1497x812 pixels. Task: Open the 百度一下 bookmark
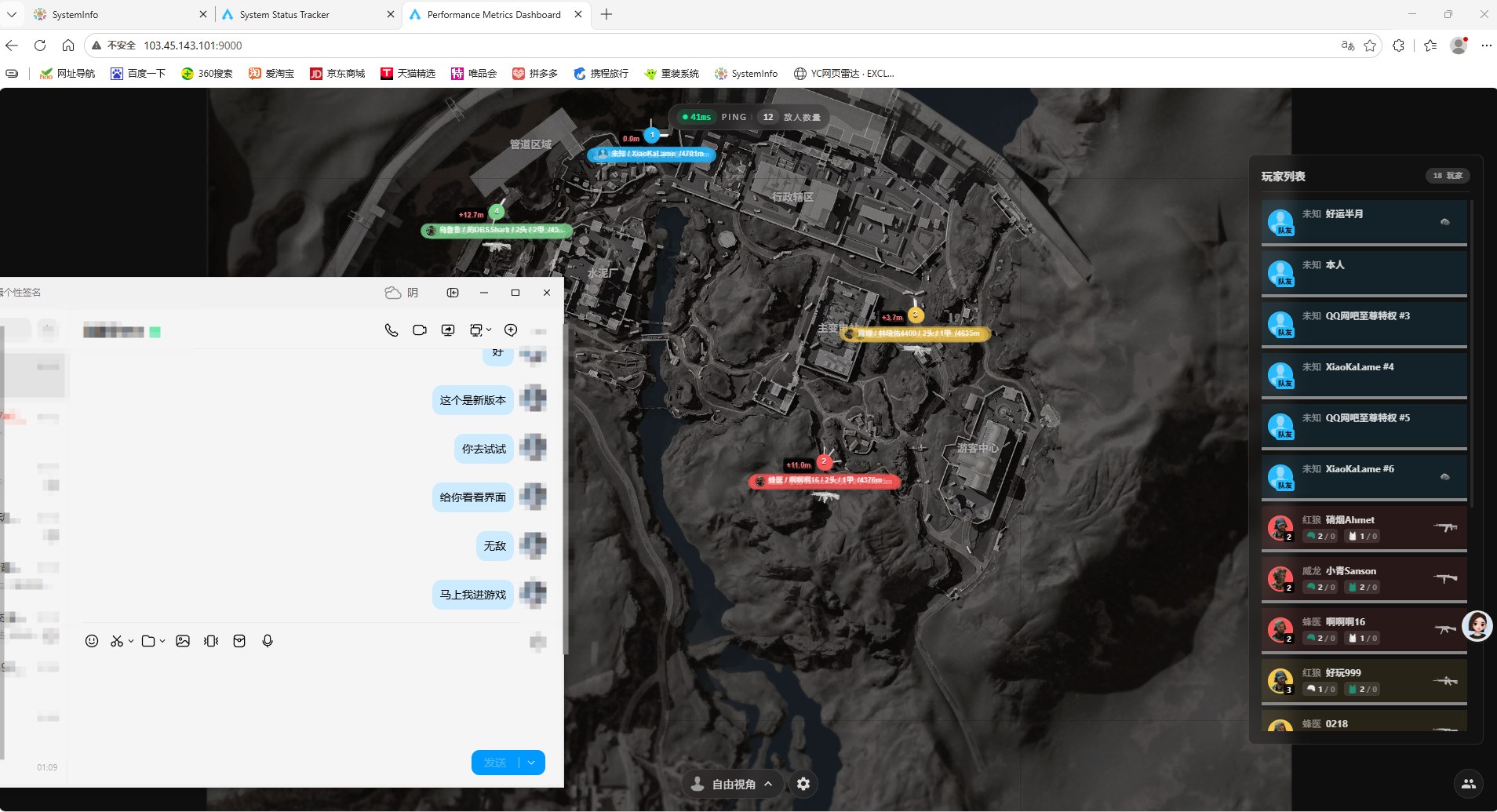pos(138,74)
